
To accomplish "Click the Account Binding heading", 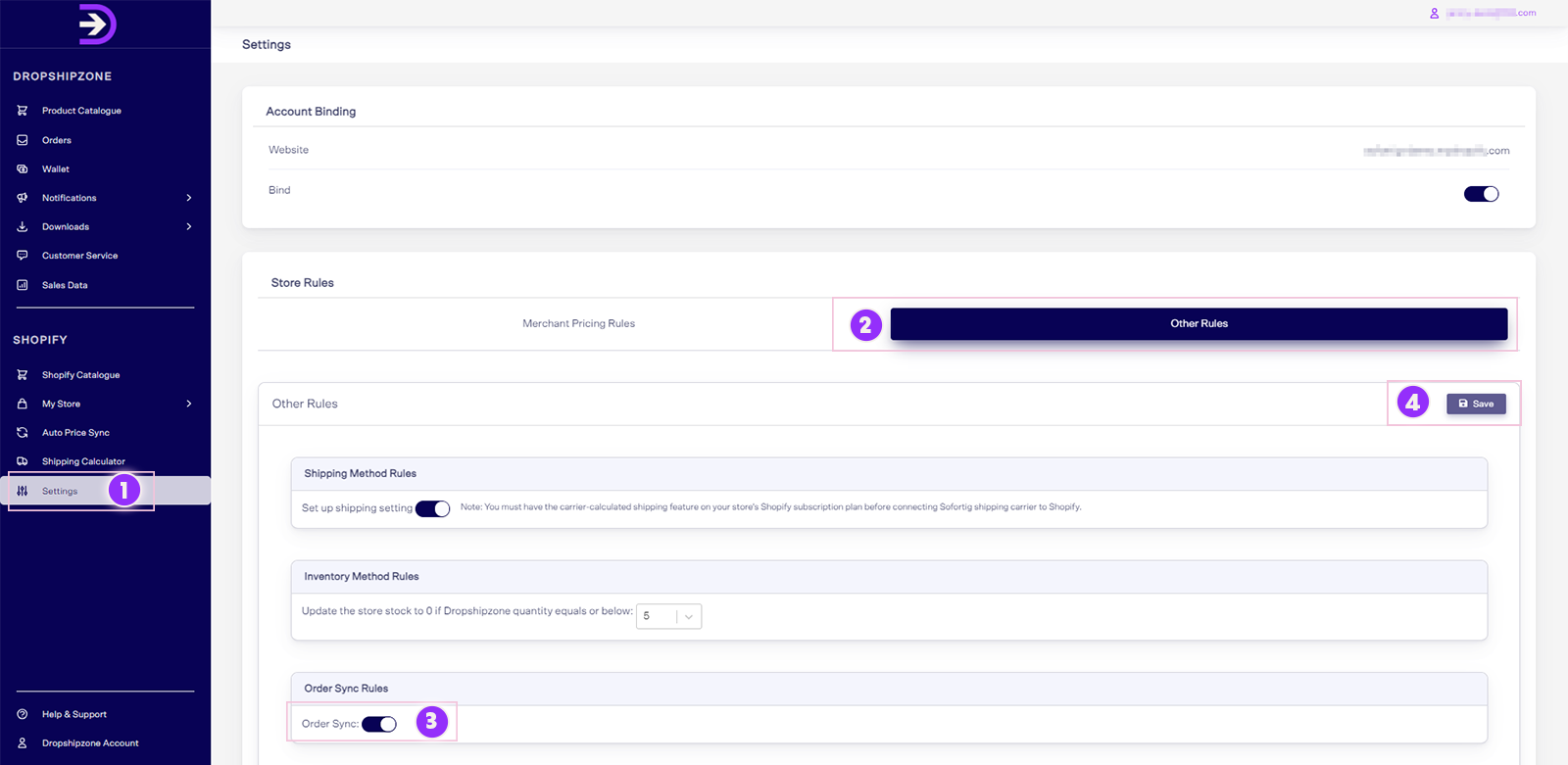I will pos(311,112).
